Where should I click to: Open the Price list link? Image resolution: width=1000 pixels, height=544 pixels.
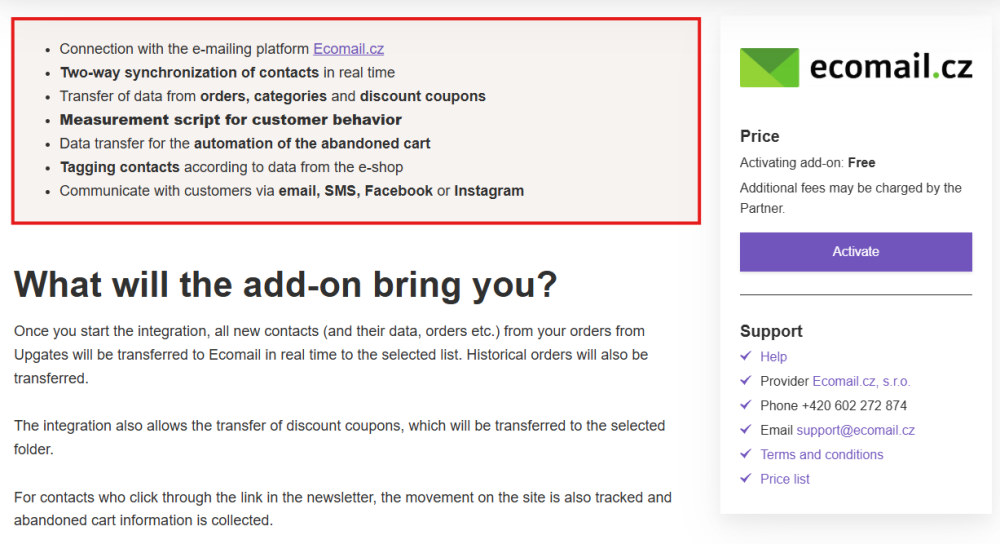pyautogui.click(x=784, y=479)
